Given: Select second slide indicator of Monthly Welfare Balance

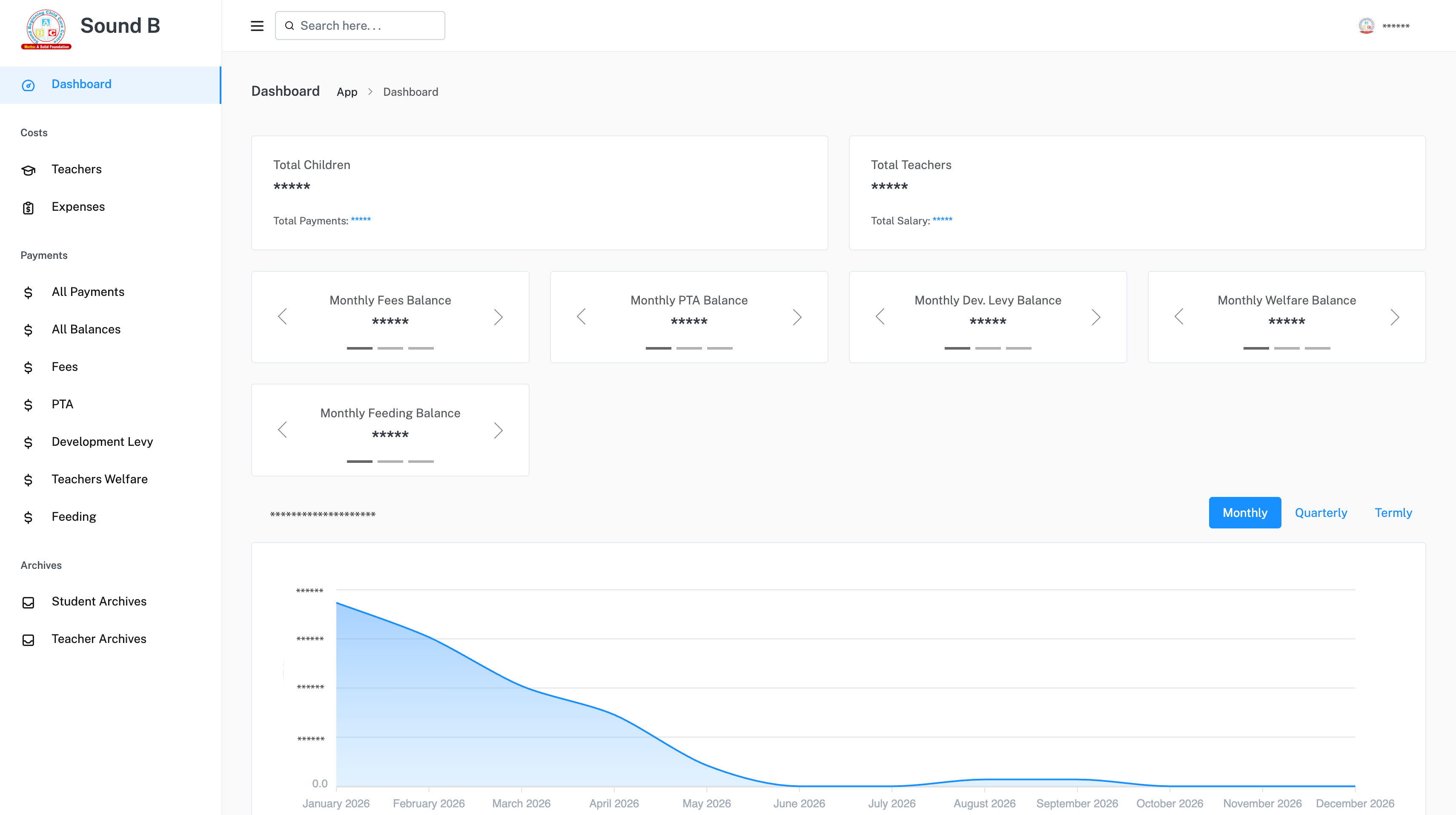Looking at the screenshot, I should tap(1287, 348).
